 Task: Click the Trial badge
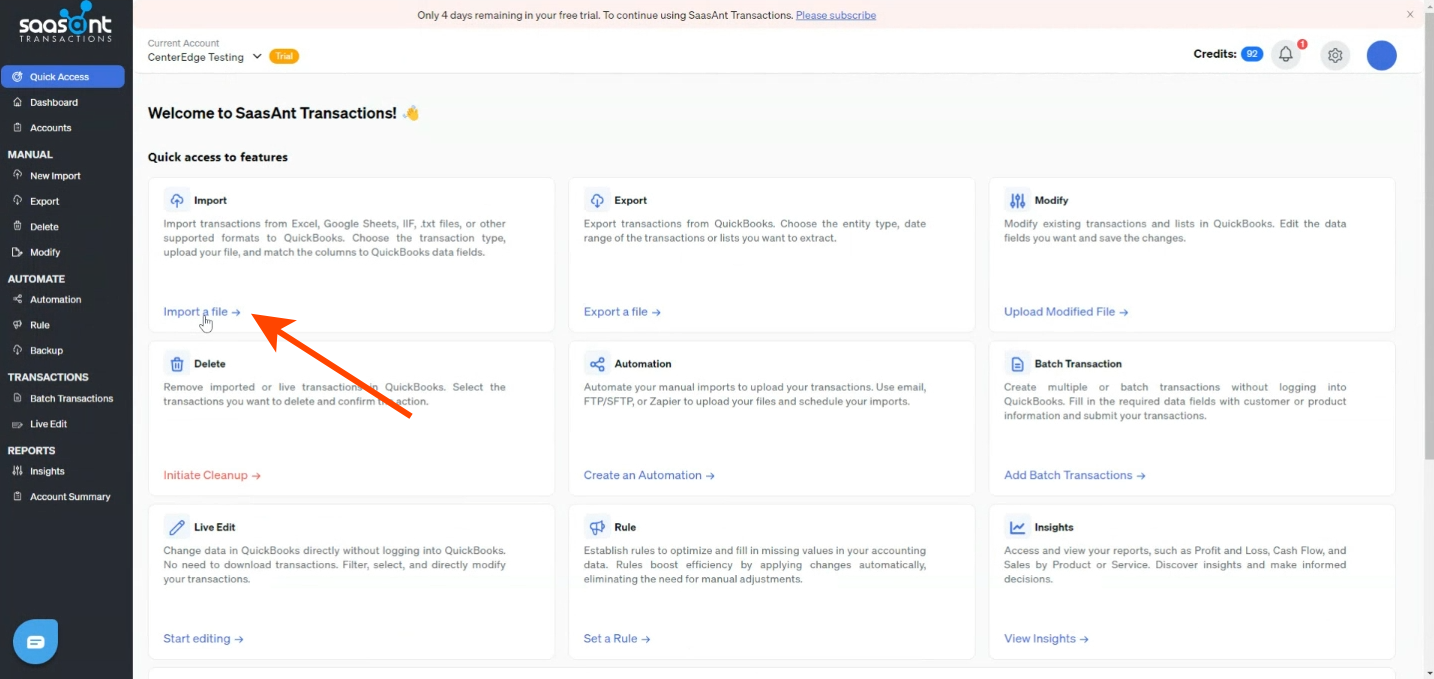coord(284,56)
